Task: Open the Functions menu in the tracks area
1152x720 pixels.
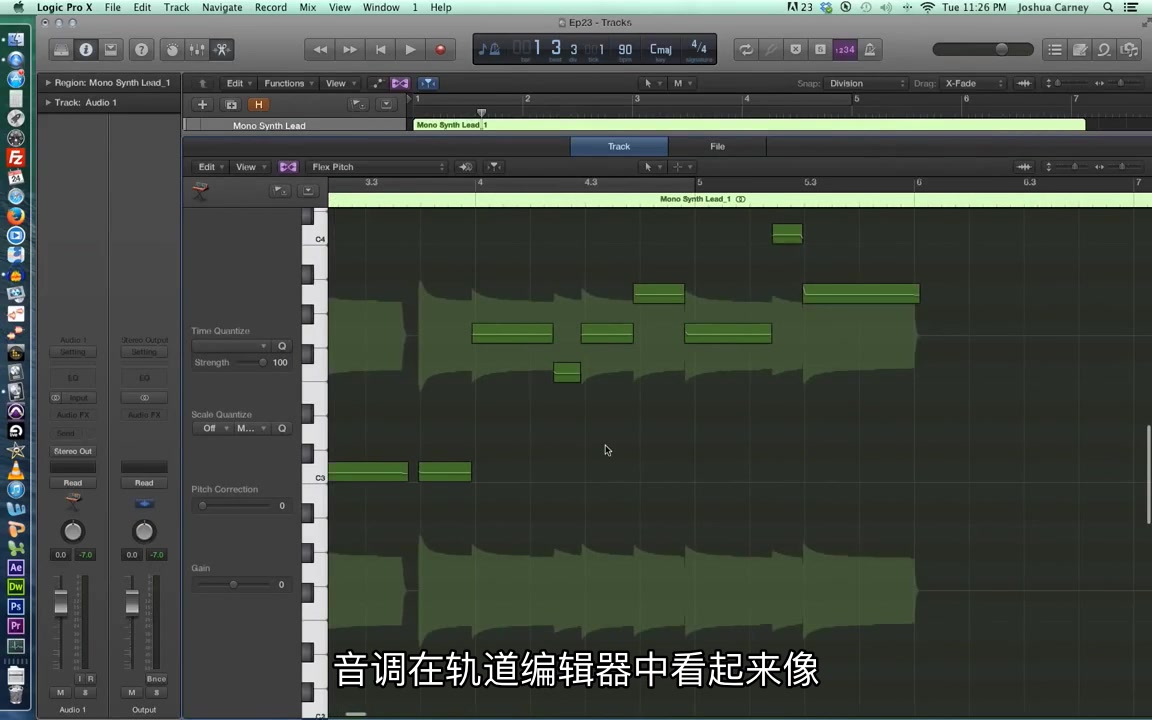Action: coord(284,83)
